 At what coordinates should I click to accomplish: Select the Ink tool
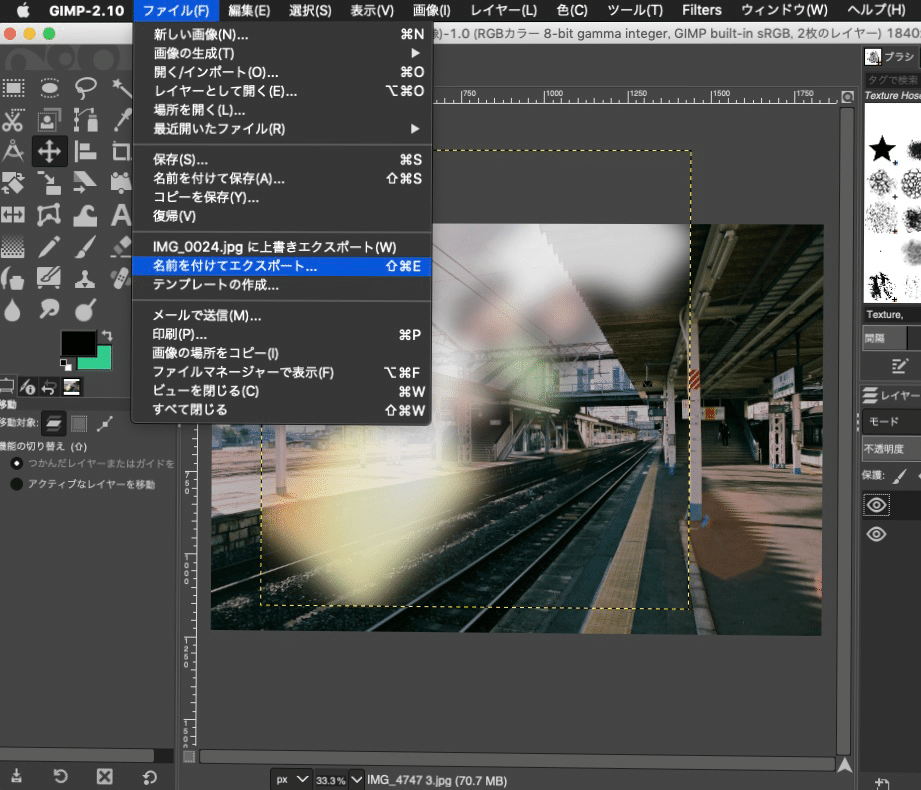13,278
